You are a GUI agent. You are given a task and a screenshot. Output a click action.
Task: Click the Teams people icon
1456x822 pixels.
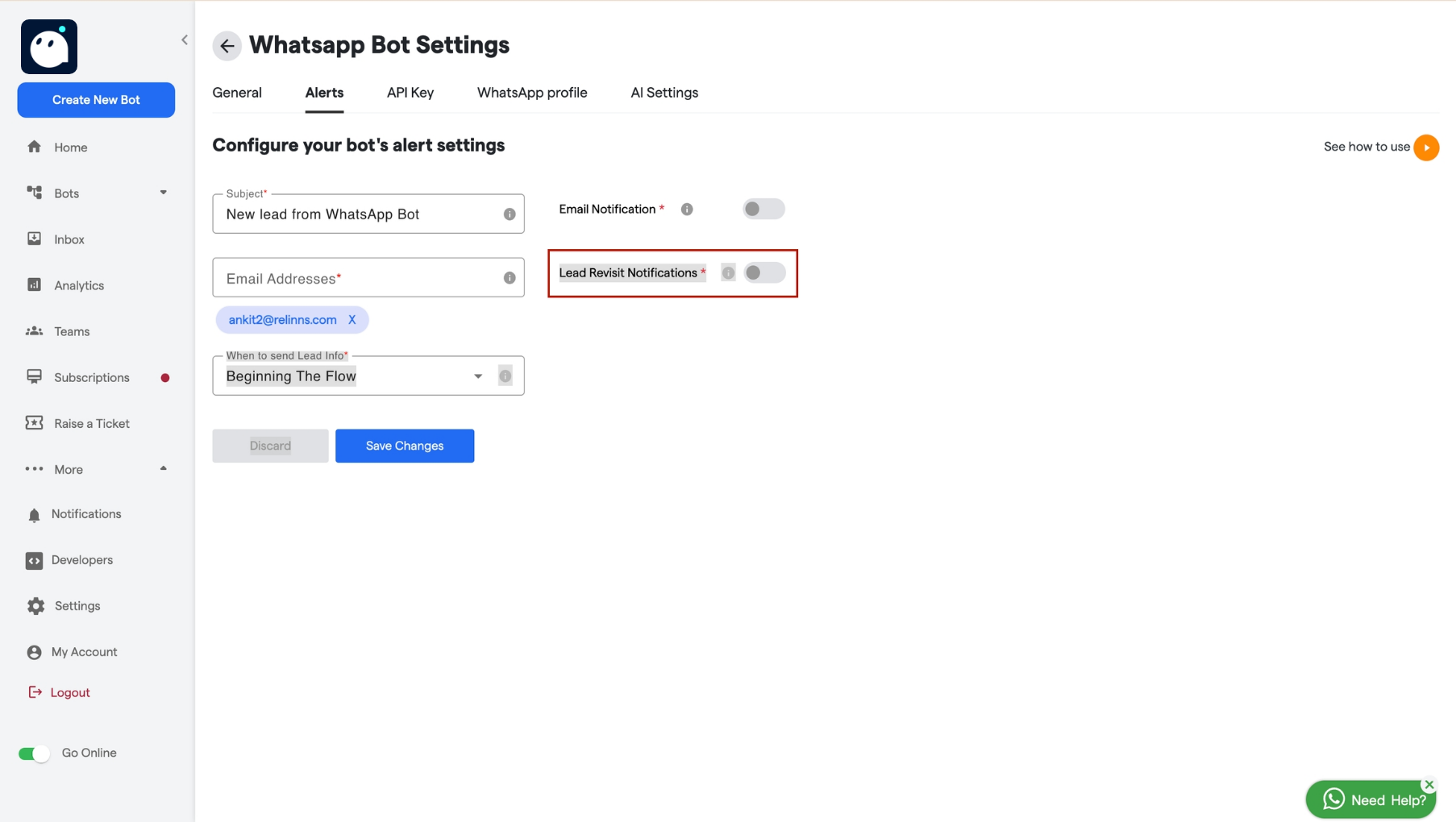point(34,331)
